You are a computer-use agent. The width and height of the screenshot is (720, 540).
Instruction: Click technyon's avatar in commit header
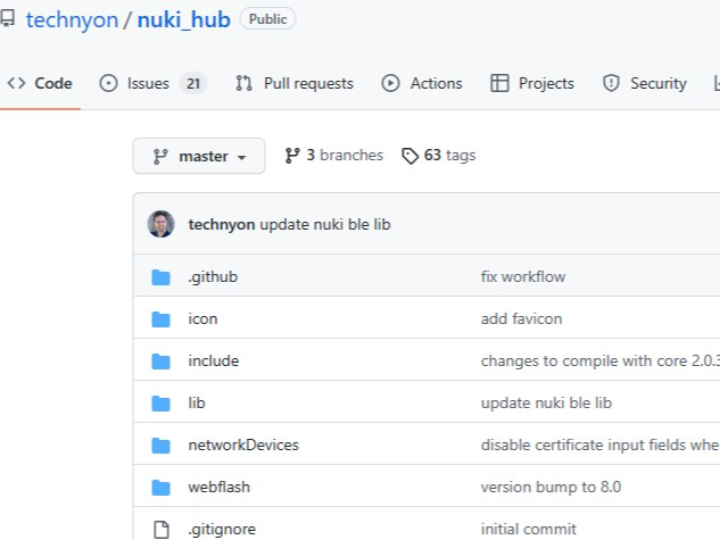click(x=161, y=224)
